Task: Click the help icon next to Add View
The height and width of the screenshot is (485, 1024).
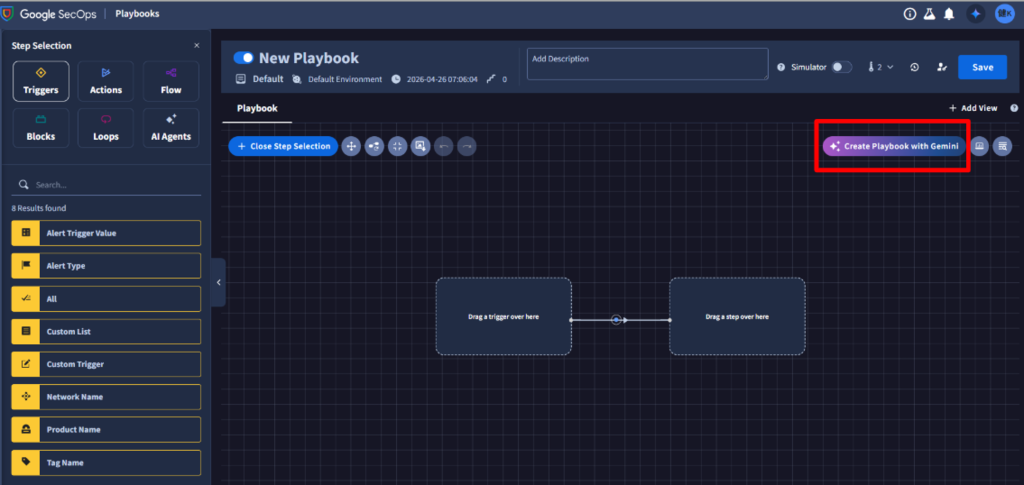Action: point(1014,108)
